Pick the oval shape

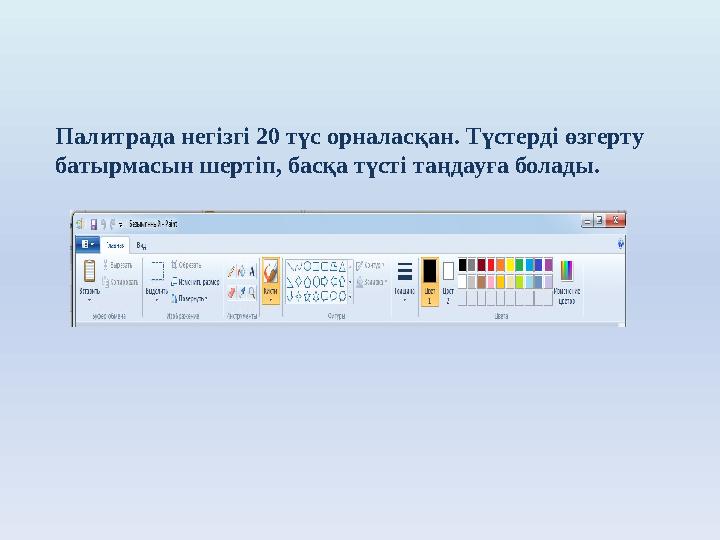307,266
